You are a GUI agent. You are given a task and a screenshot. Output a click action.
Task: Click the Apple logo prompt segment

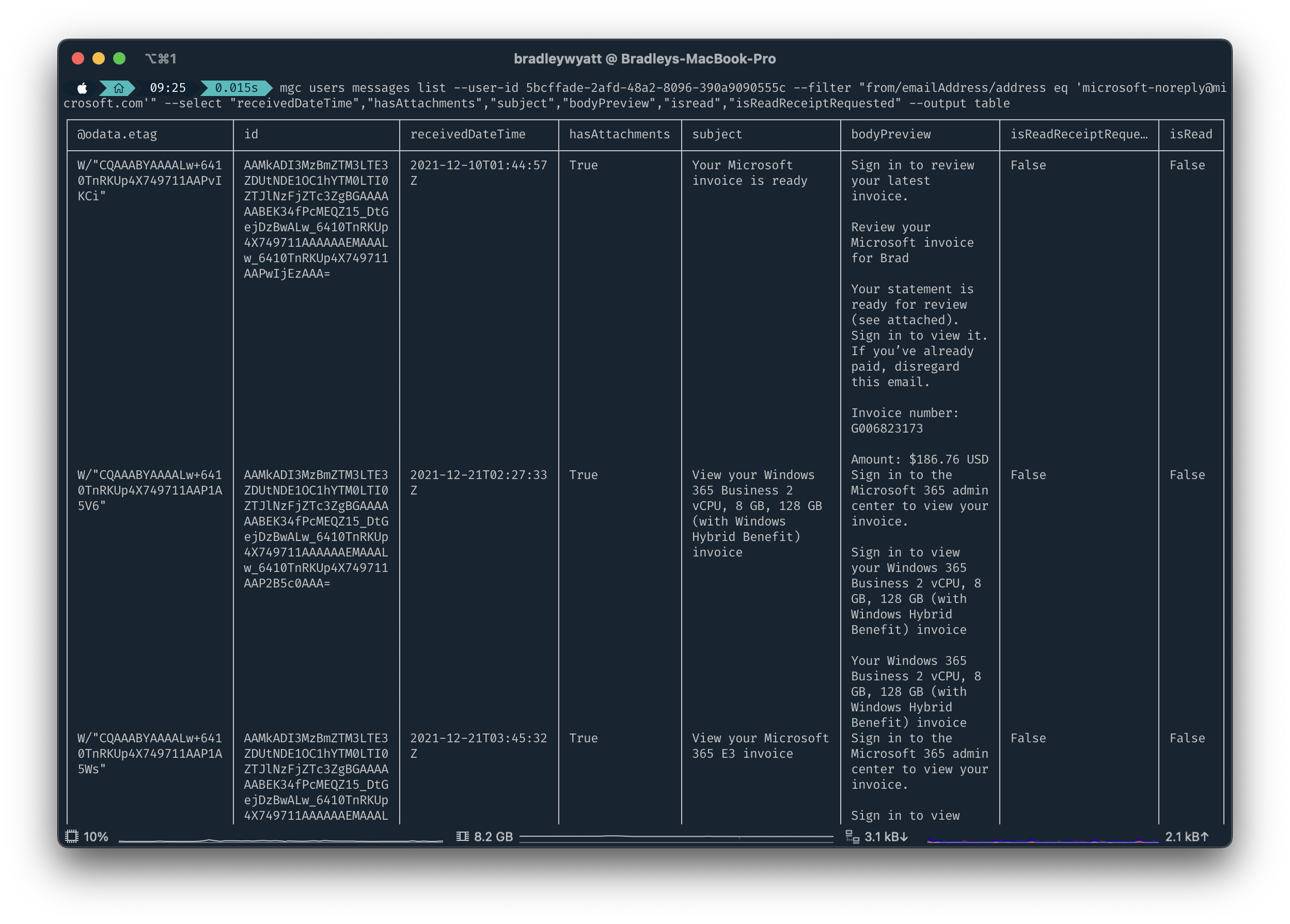coord(83,88)
